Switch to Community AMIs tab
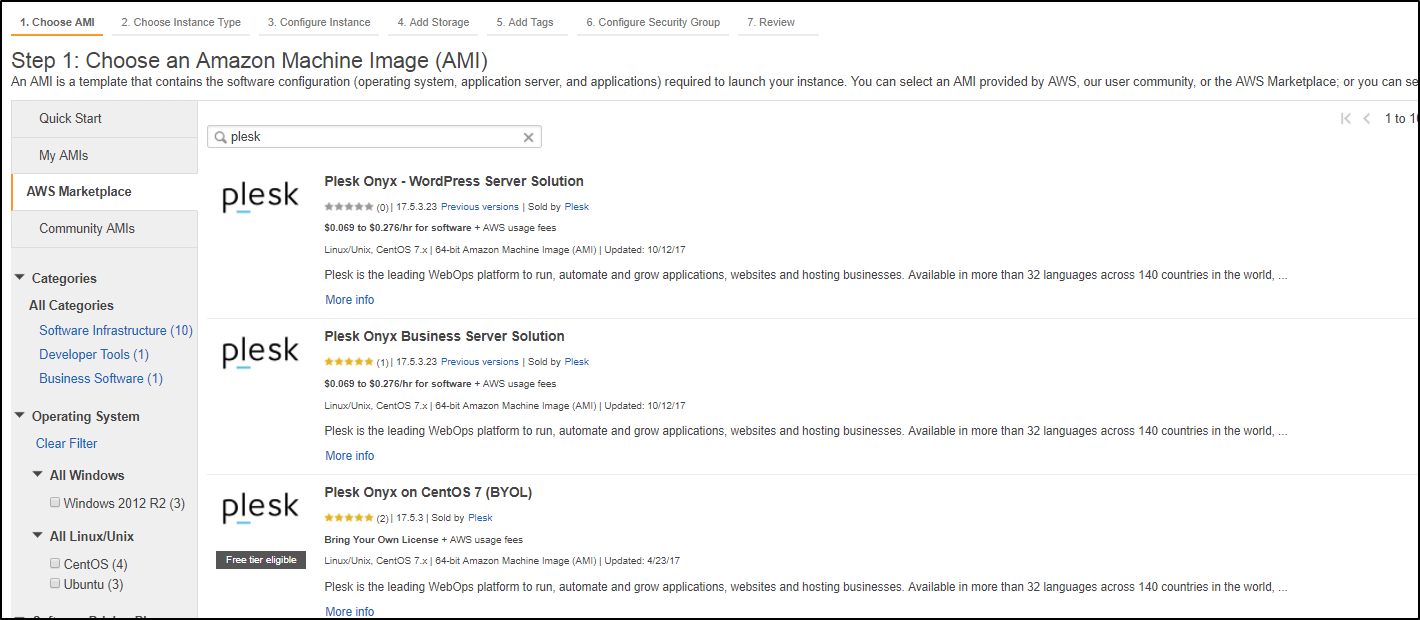 click(87, 228)
